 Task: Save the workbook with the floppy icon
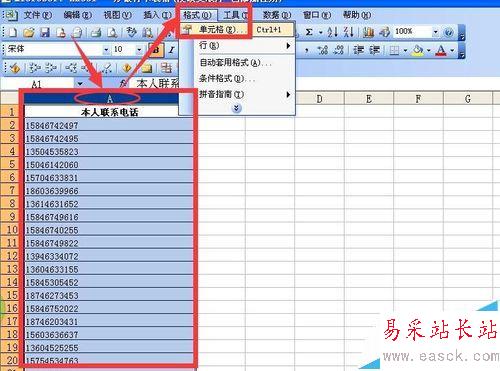point(45,32)
